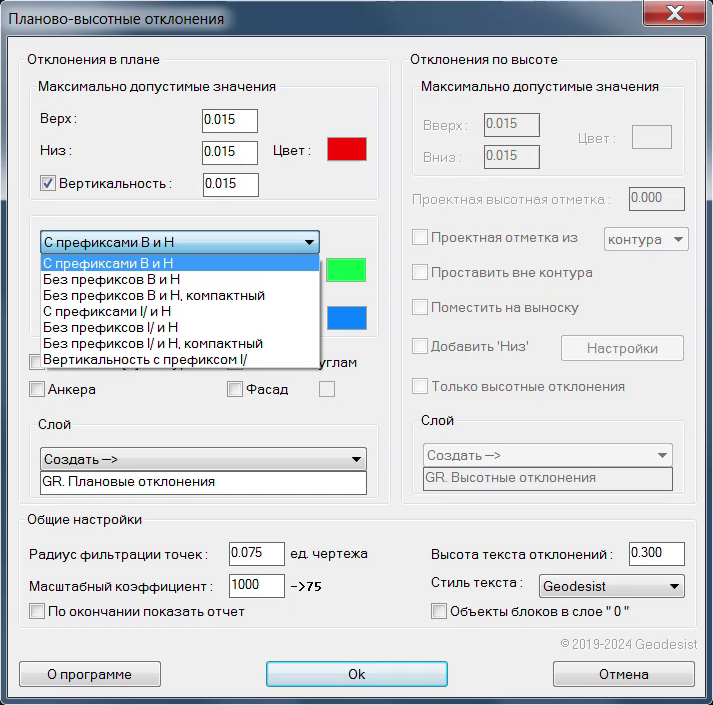The width and height of the screenshot is (713, 705).
Task: Choose "Без префиксов В и Н, компактный"
Action: [154, 296]
